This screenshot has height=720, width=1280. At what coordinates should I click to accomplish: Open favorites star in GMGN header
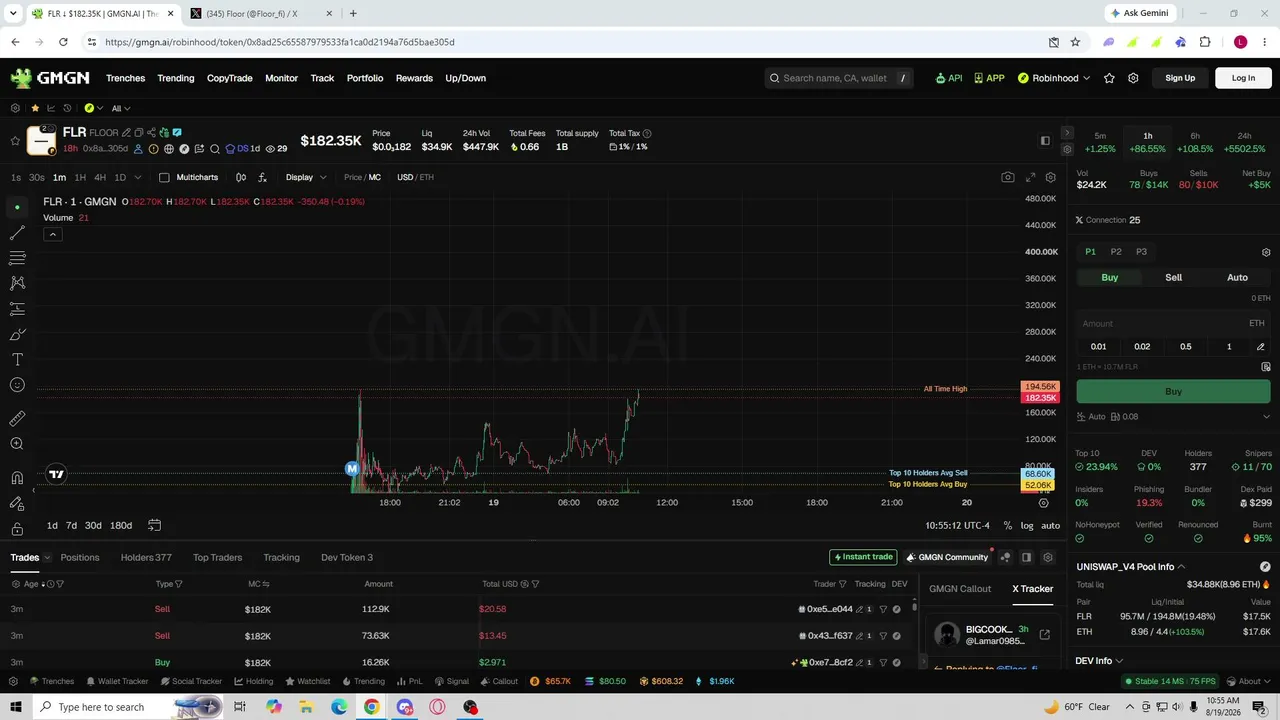(1109, 78)
